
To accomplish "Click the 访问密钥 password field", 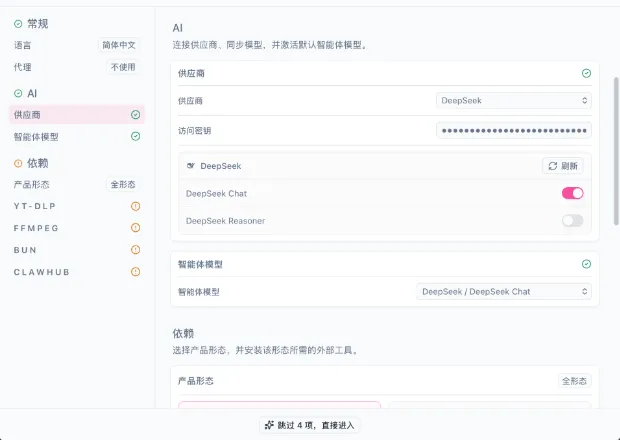I will pos(514,130).
